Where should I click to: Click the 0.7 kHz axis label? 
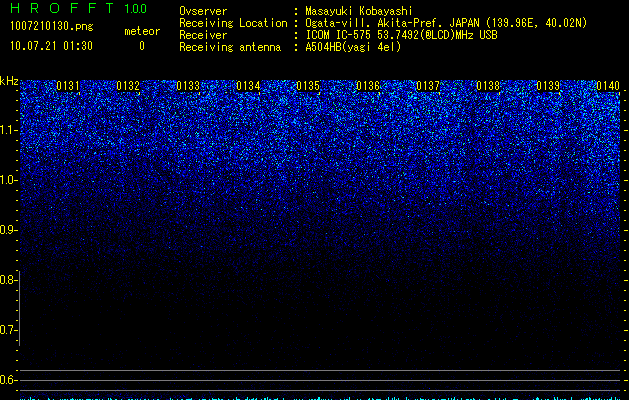pos(8,330)
